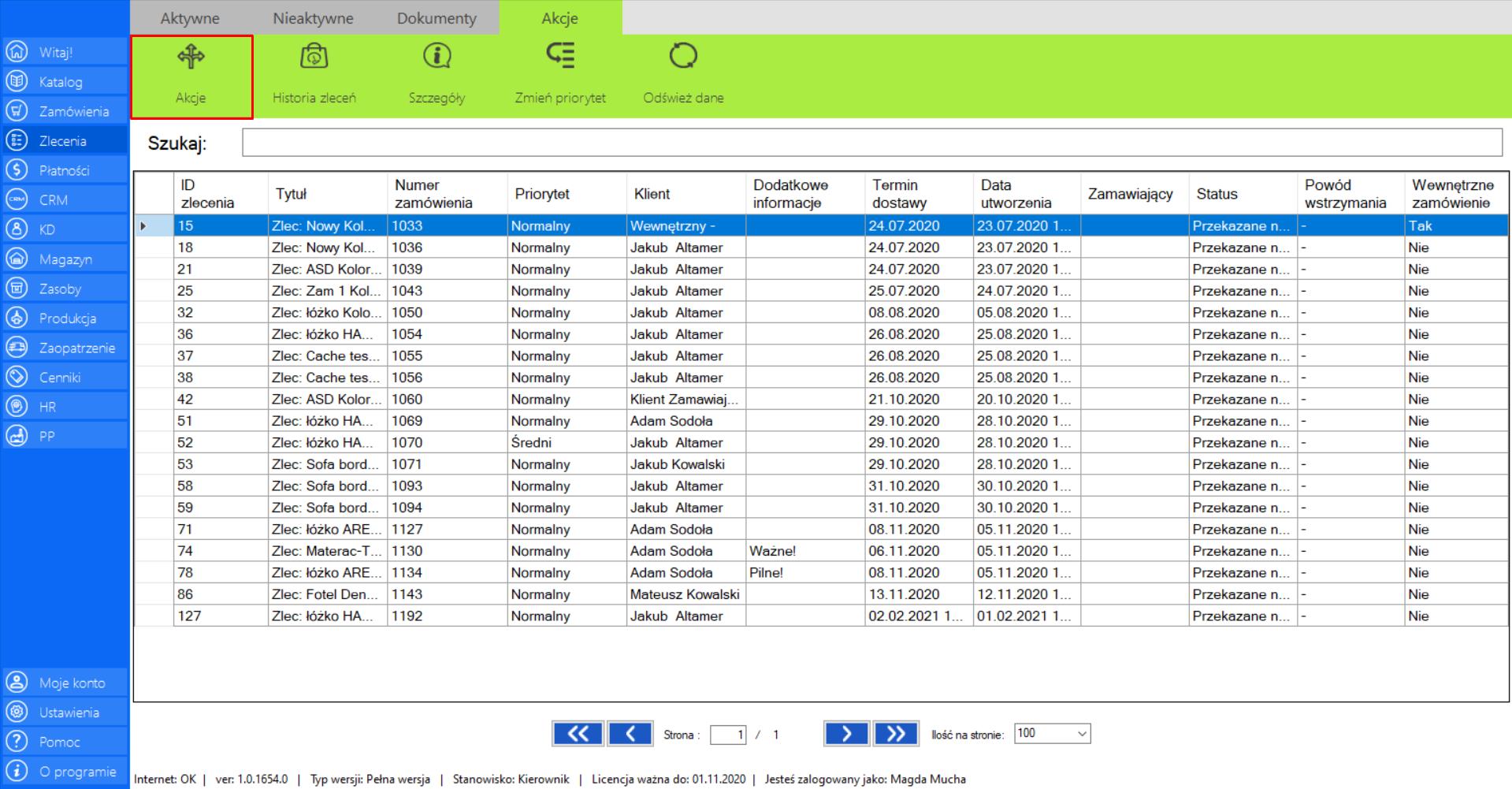Select title Zlec: Fotel Den... cell
This screenshot has width=1512, height=789.
coord(328,594)
